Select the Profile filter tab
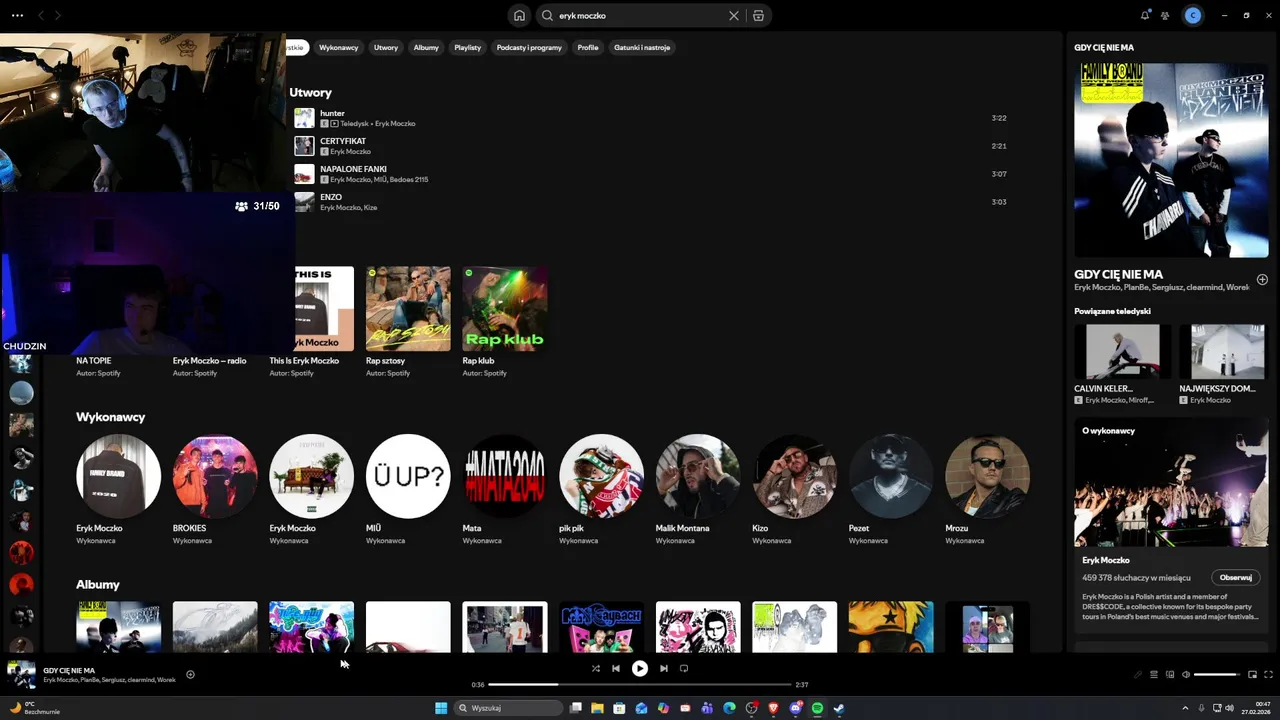This screenshot has width=1280, height=720. tap(588, 47)
